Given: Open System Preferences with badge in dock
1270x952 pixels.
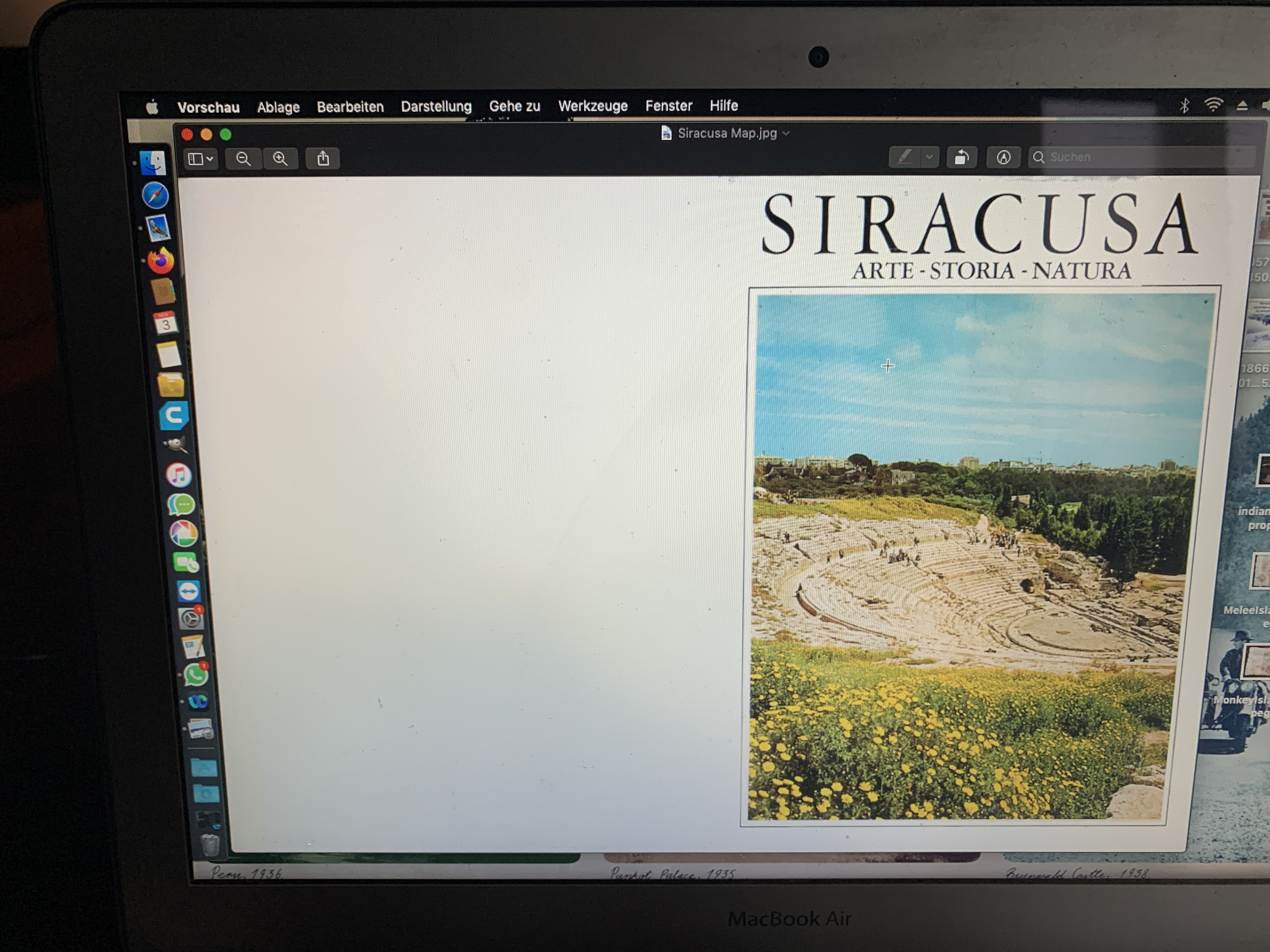Looking at the screenshot, I should pos(191,619).
